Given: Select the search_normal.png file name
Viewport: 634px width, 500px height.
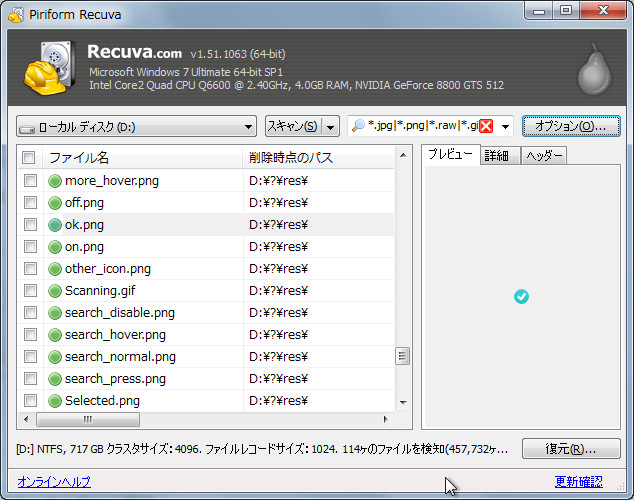Looking at the screenshot, I should pos(120,357).
